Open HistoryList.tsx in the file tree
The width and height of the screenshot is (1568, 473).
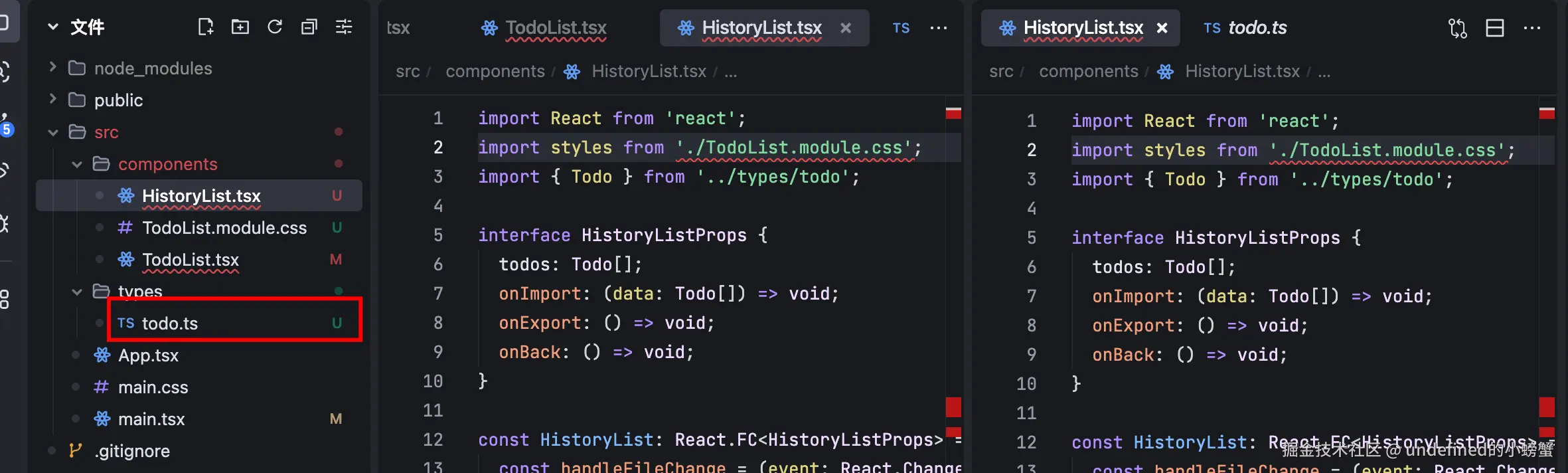198,196
